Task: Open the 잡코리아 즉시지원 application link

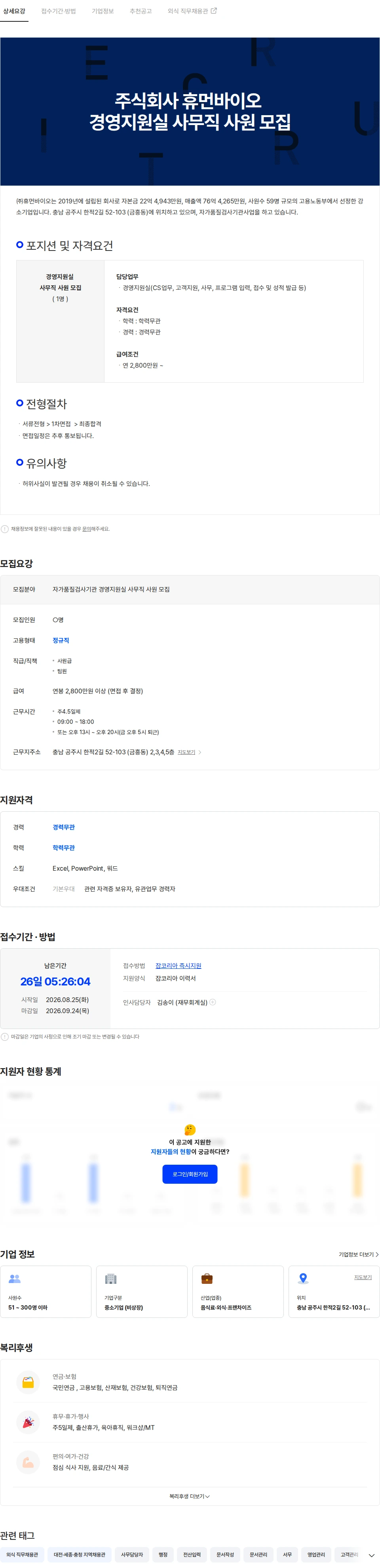Action: 179,965
